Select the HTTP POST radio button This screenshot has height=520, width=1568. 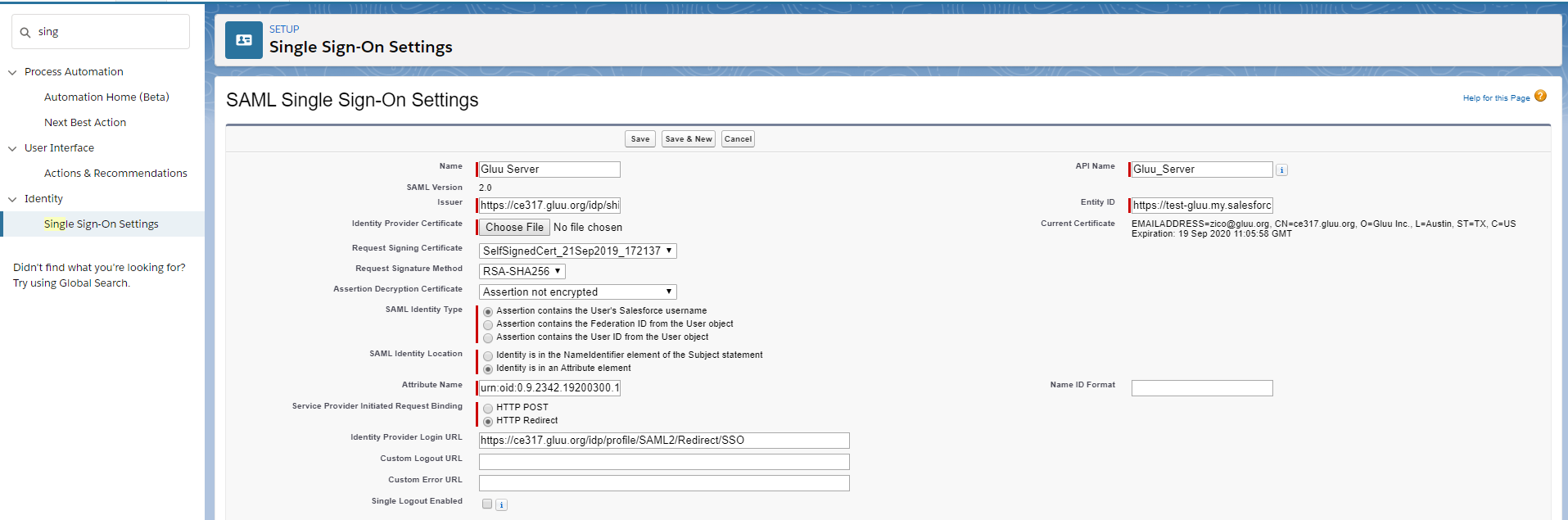[x=488, y=408]
